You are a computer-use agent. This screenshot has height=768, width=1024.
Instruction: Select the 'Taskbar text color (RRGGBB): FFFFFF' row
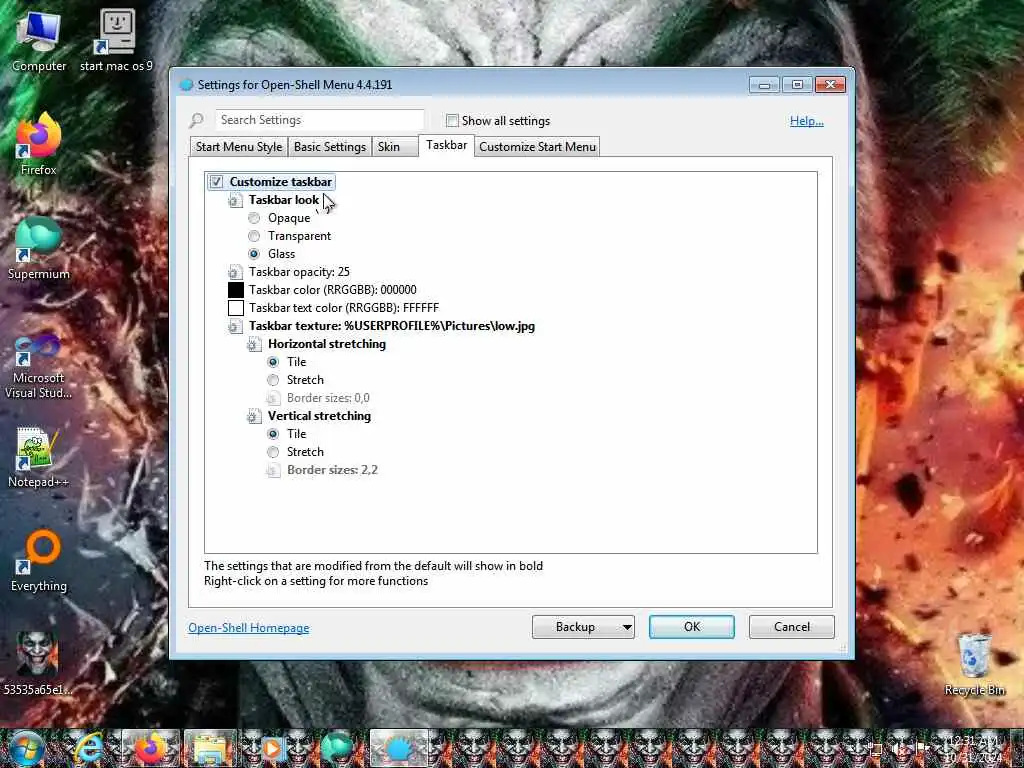point(344,308)
